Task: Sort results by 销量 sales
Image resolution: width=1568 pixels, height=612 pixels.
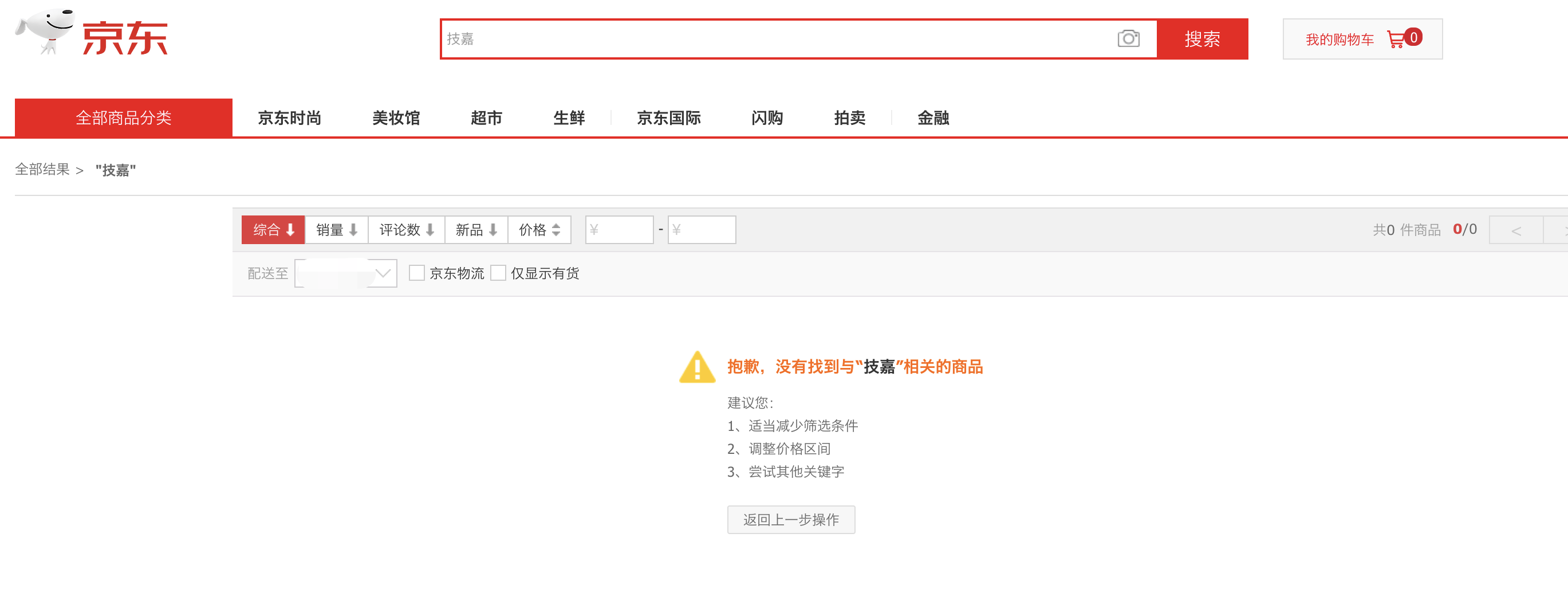Action: [336, 230]
